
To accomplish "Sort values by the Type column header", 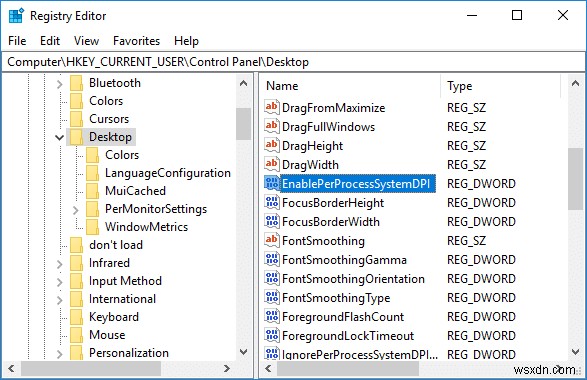I will click(x=501, y=86).
